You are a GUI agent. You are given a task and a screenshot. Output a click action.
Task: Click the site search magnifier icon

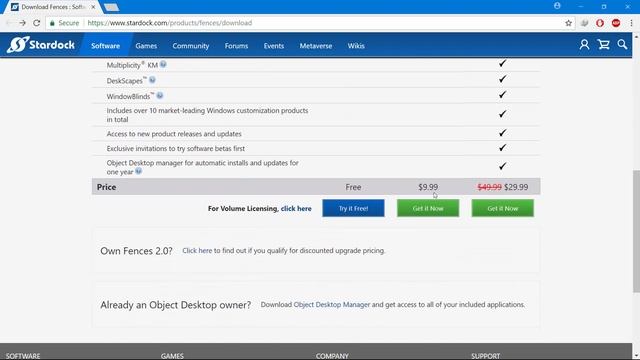[622, 44]
